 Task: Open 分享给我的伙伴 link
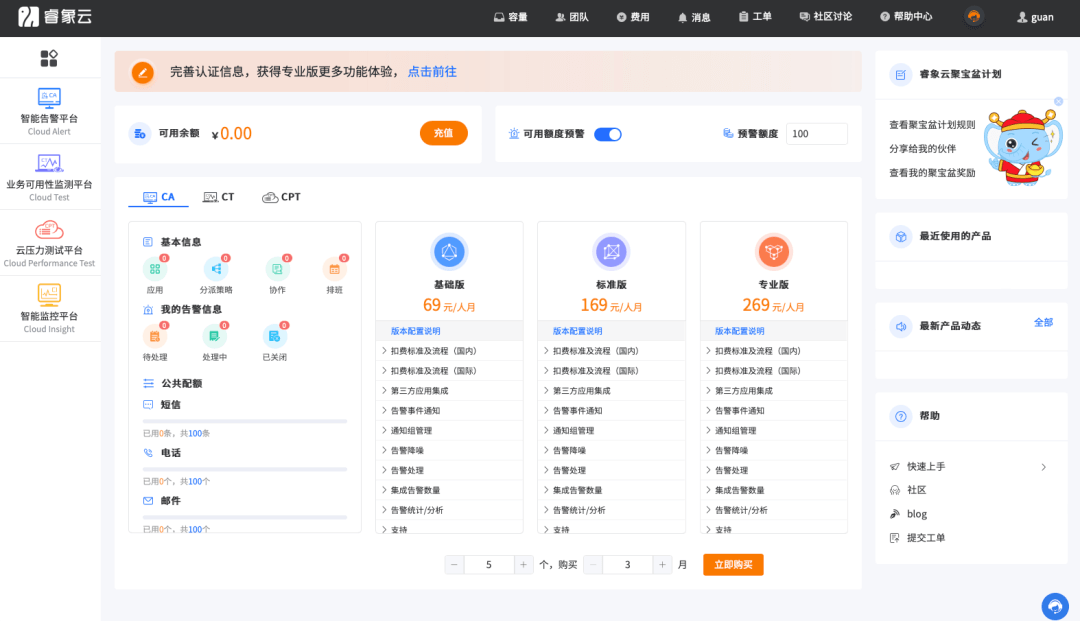coord(922,149)
